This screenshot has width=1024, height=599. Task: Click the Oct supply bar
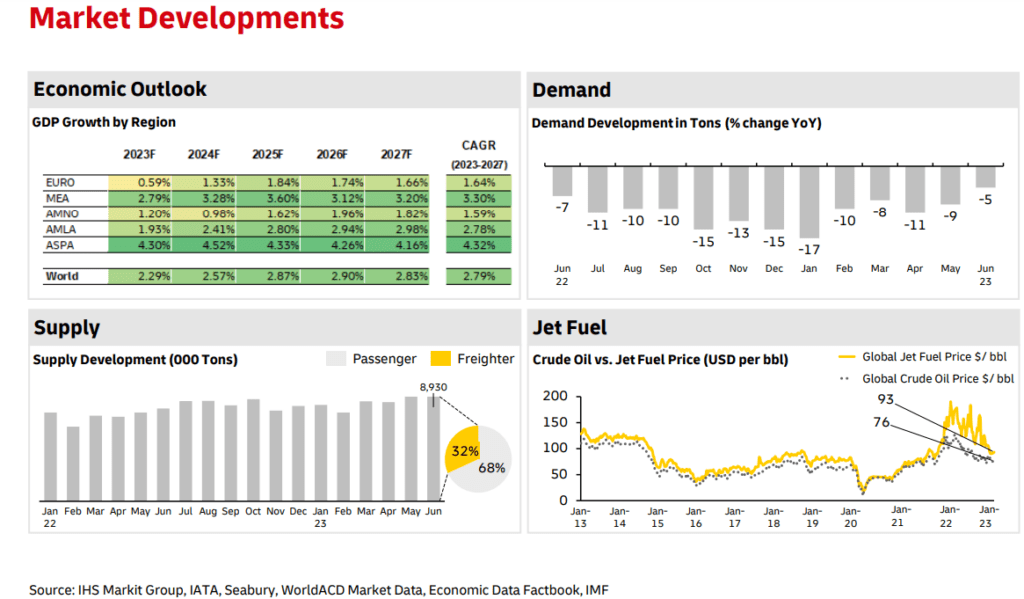click(253, 450)
